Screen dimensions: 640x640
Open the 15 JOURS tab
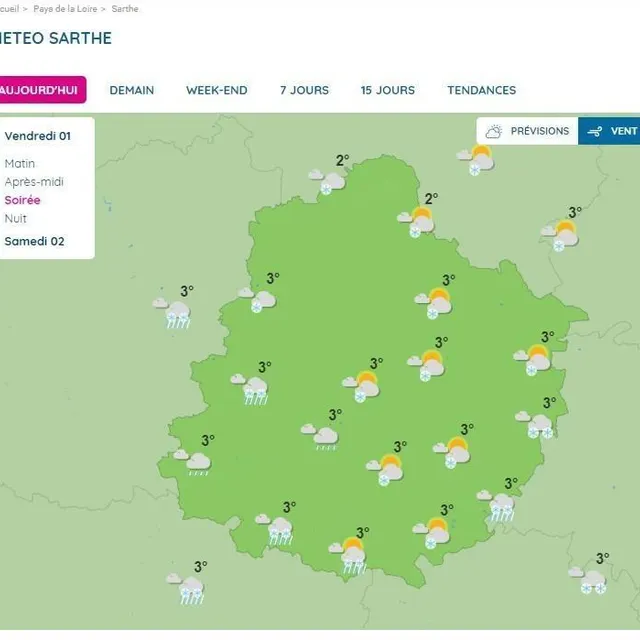[388, 90]
